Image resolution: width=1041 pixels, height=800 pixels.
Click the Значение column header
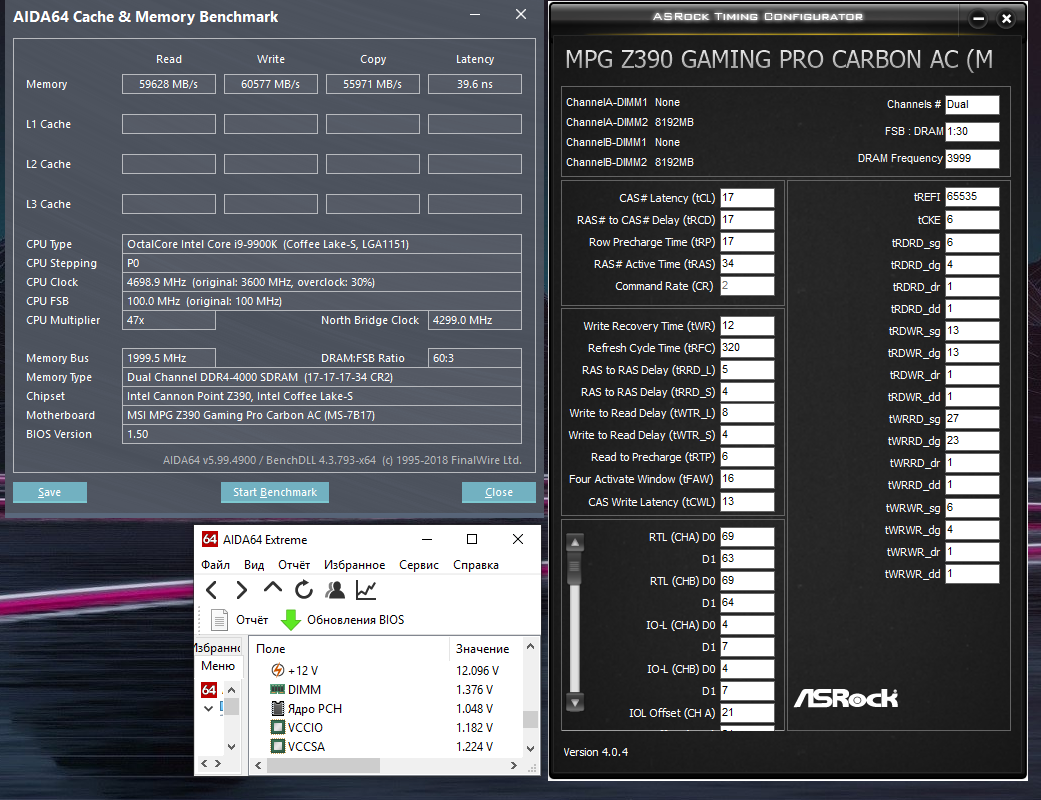pyautogui.click(x=486, y=649)
